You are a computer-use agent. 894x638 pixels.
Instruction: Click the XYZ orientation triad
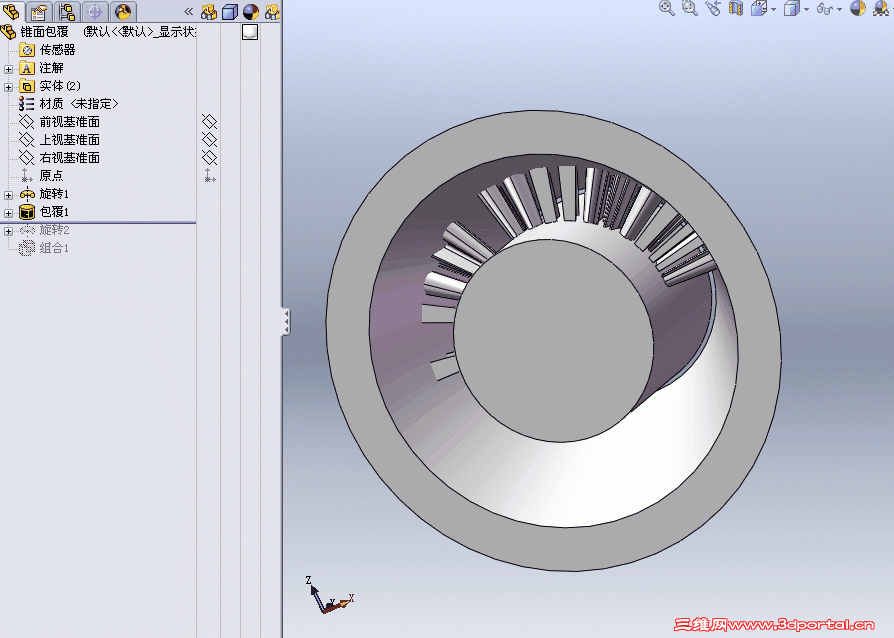(330, 595)
